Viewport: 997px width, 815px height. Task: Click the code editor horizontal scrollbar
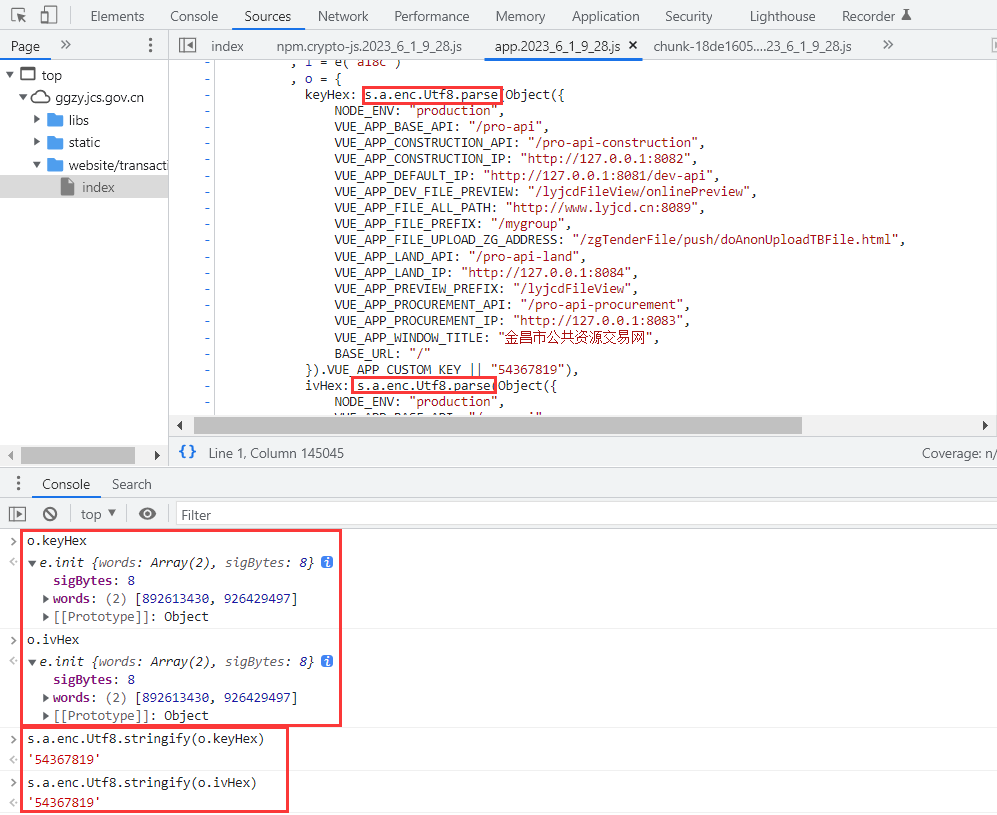(497, 425)
